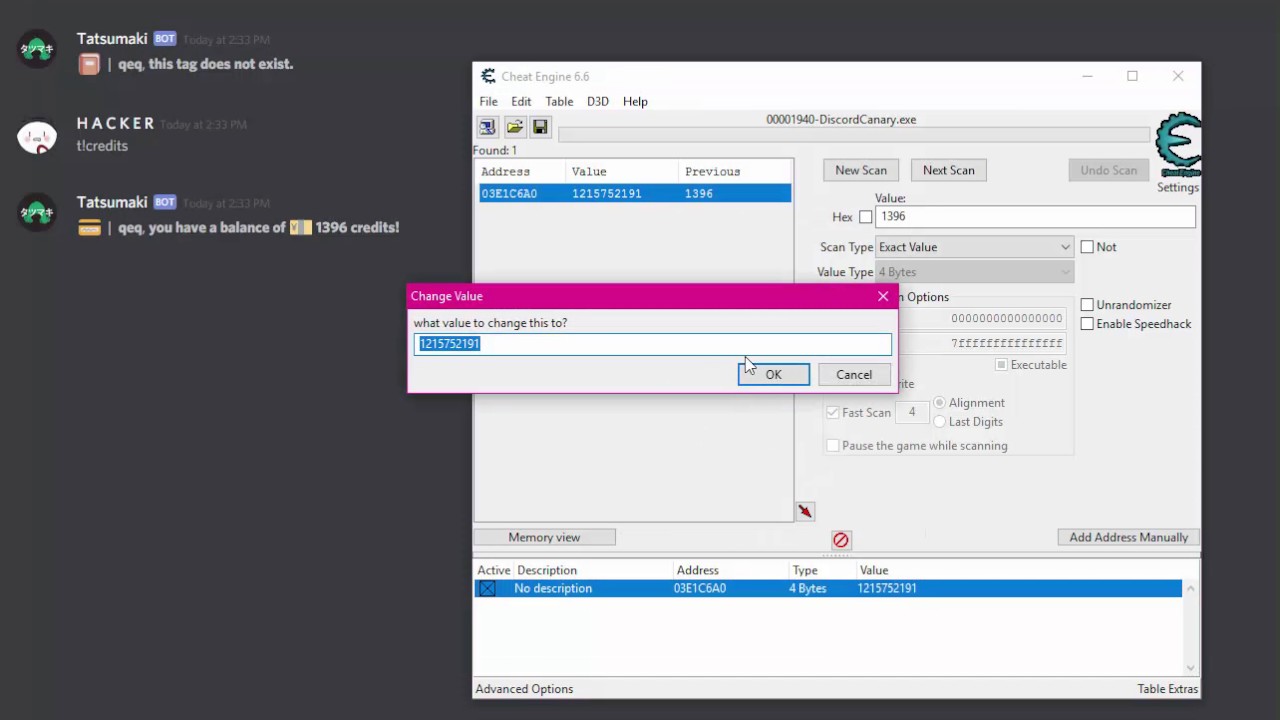Click Cancel in Change Value dialog
The image size is (1280, 720).
[854, 375]
